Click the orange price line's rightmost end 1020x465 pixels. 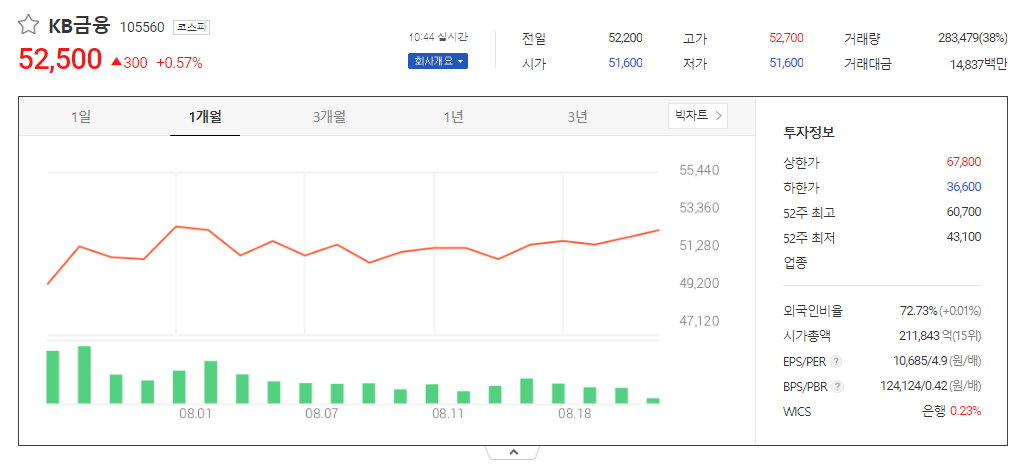click(x=658, y=230)
